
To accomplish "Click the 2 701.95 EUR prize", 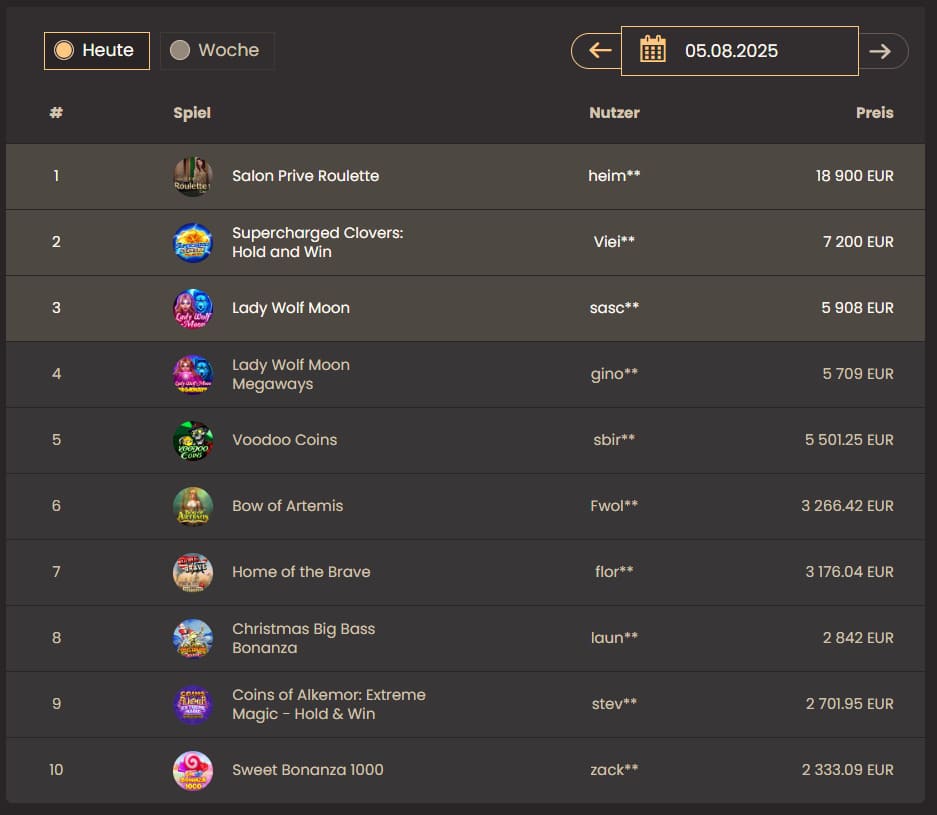I will pyautogui.click(x=850, y=704).
